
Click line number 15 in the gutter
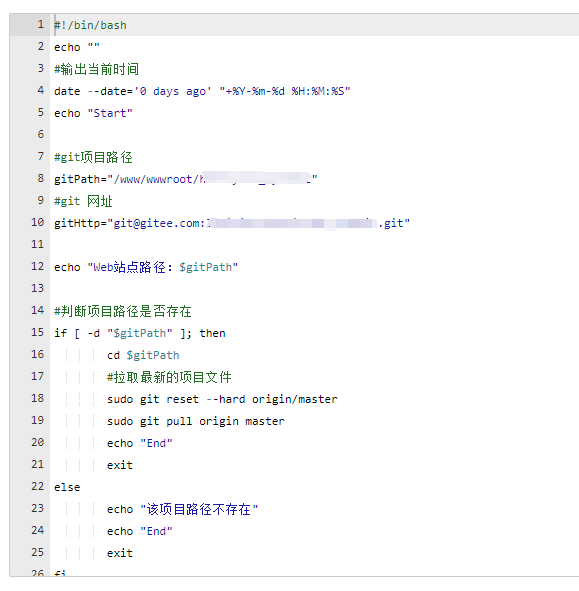[38, 332]
